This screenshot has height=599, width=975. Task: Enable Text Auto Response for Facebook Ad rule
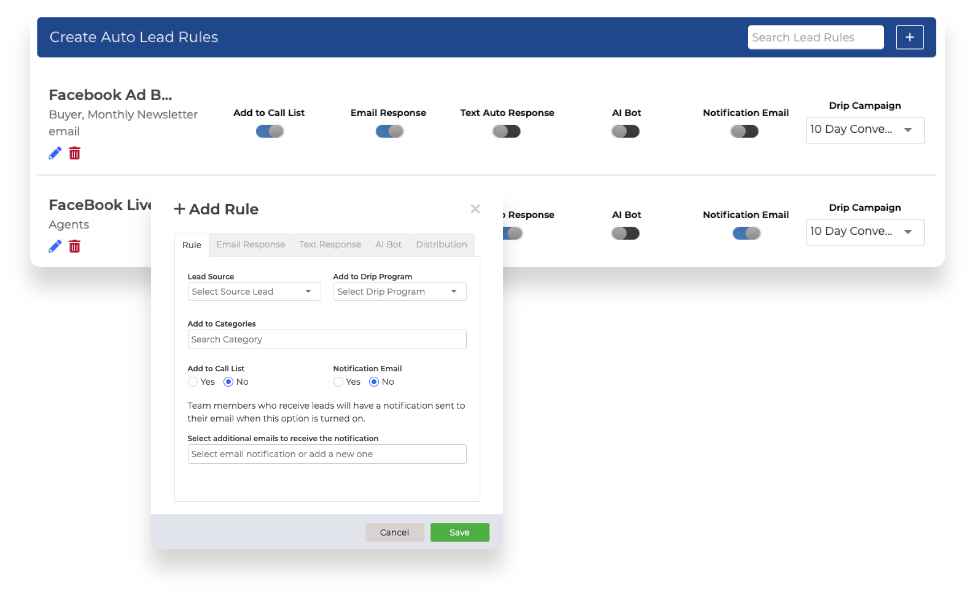click(x=505, y=131)
